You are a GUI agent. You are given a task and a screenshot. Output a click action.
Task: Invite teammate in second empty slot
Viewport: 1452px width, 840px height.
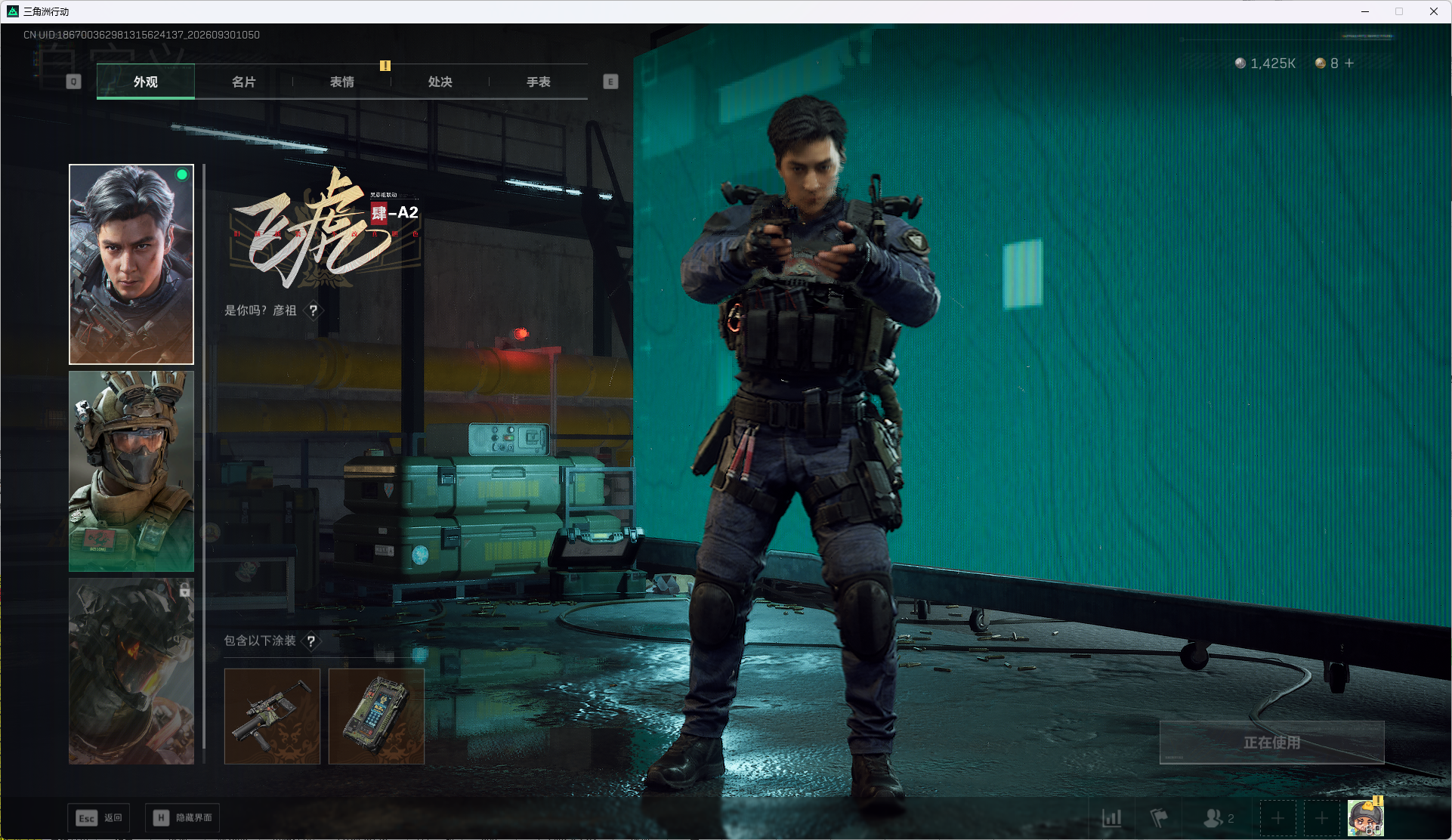coord(1321,818)
